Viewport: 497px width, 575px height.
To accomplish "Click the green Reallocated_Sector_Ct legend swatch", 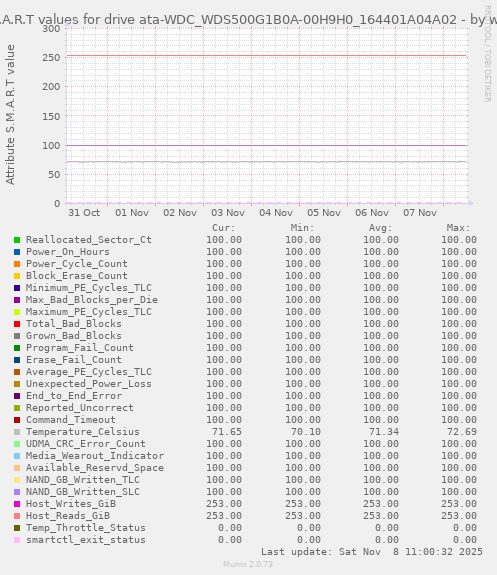I will click(x=17, y=240).
